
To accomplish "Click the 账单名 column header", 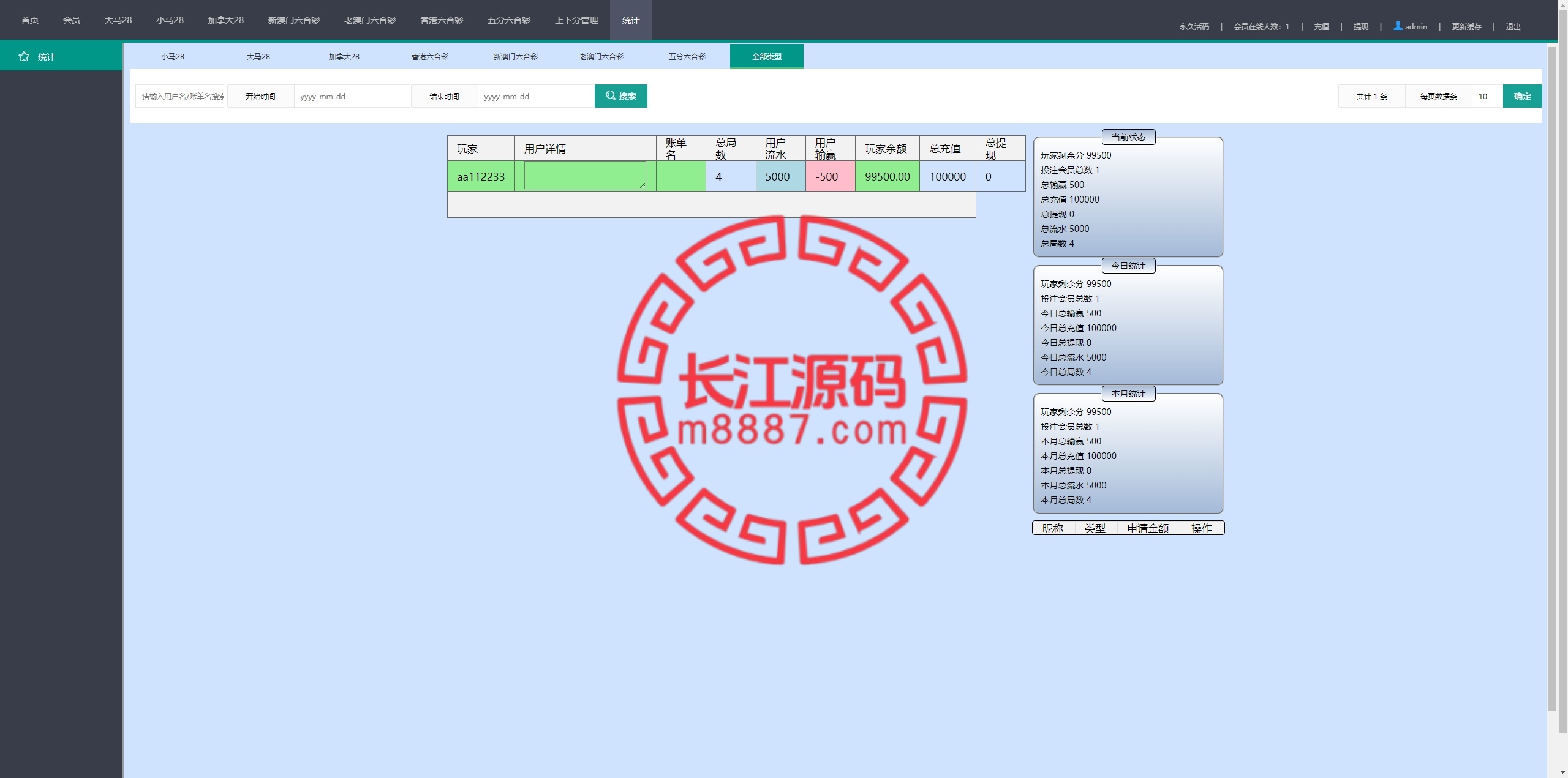I will coord(680,148).
